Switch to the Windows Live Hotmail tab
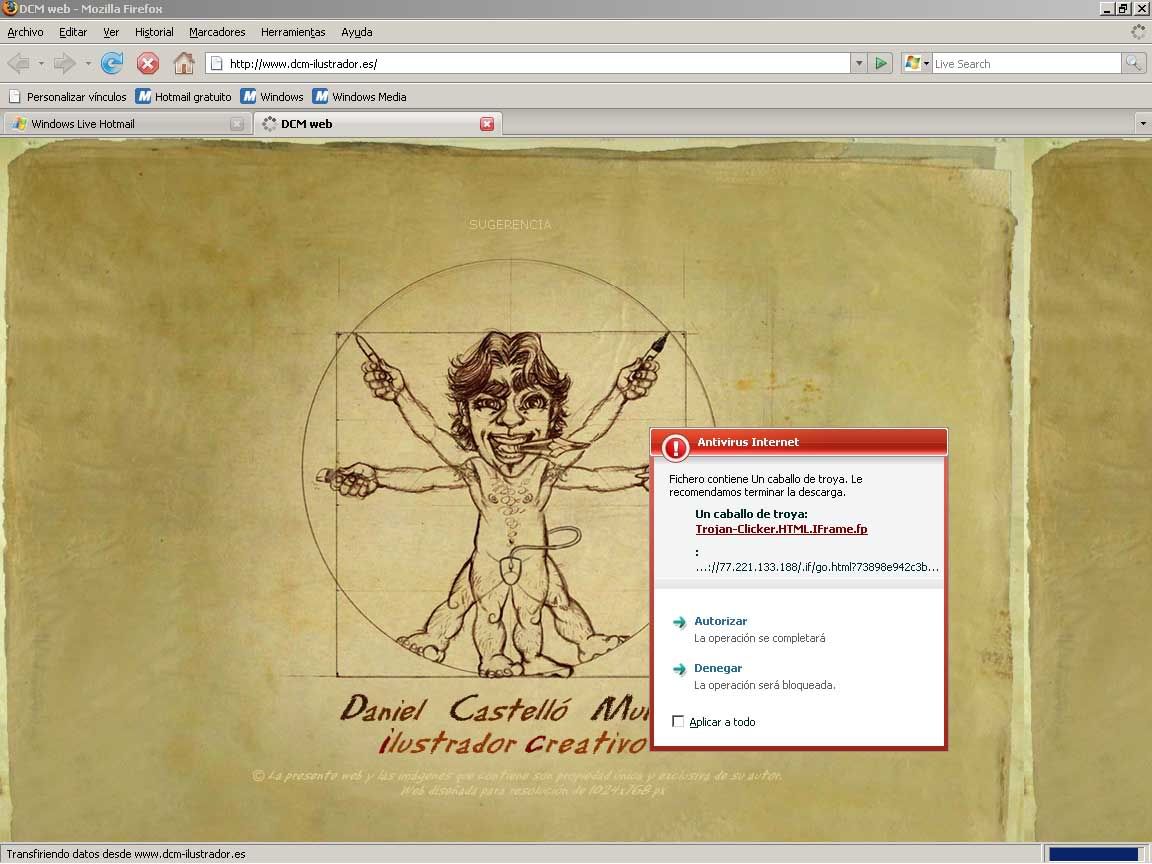The height and width of the screenshot is (864, 1152). [x=126, y=124]
